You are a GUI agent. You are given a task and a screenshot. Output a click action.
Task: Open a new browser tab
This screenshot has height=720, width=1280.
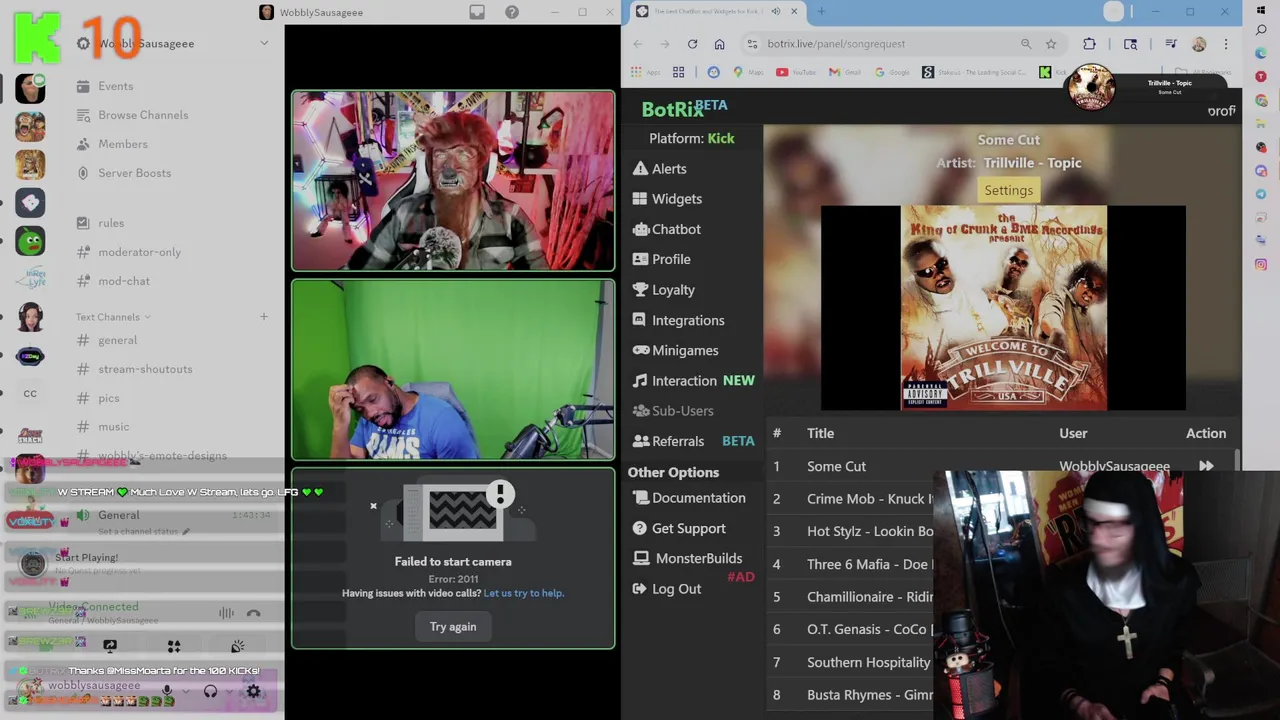pos(821,12)
